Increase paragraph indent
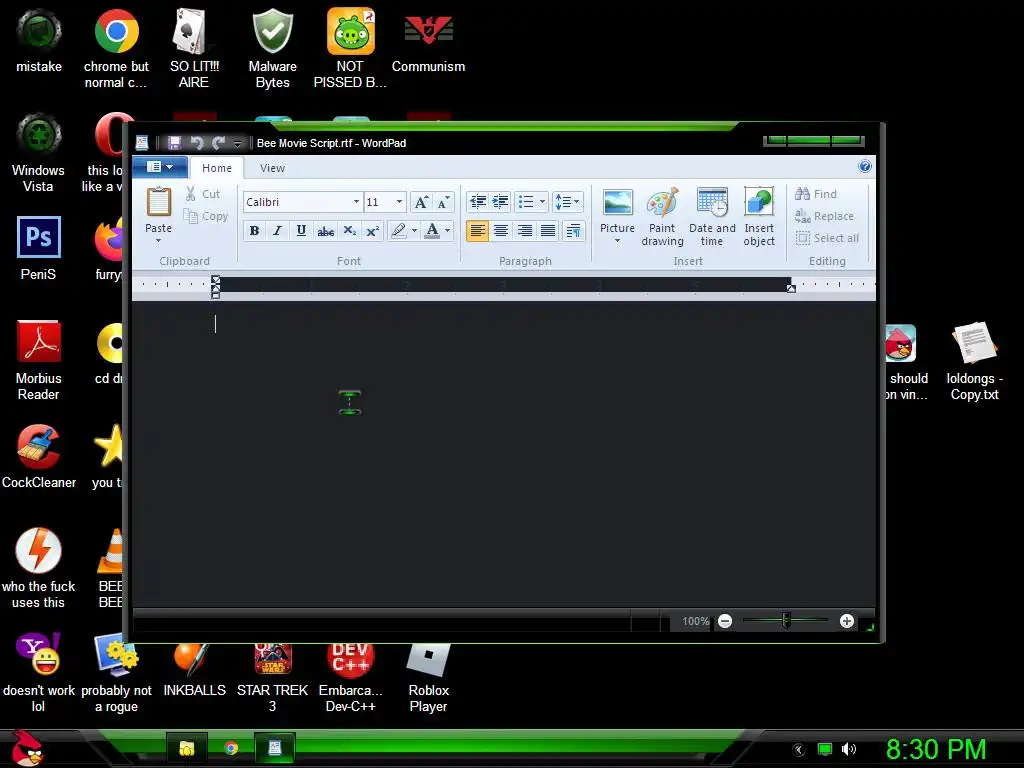1024x768 pixels. tap(500, 202)
